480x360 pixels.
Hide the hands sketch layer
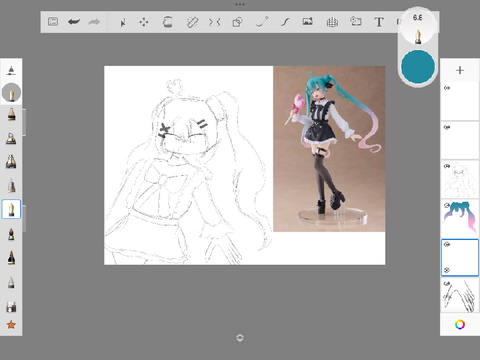[447, 284]
